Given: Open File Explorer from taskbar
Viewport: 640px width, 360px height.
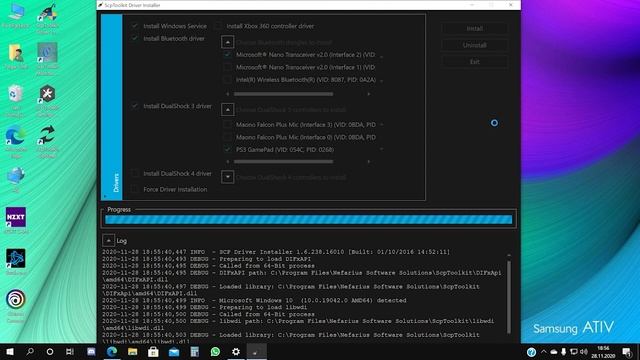Looking at the screenshot, I should (x=133, y=351).
